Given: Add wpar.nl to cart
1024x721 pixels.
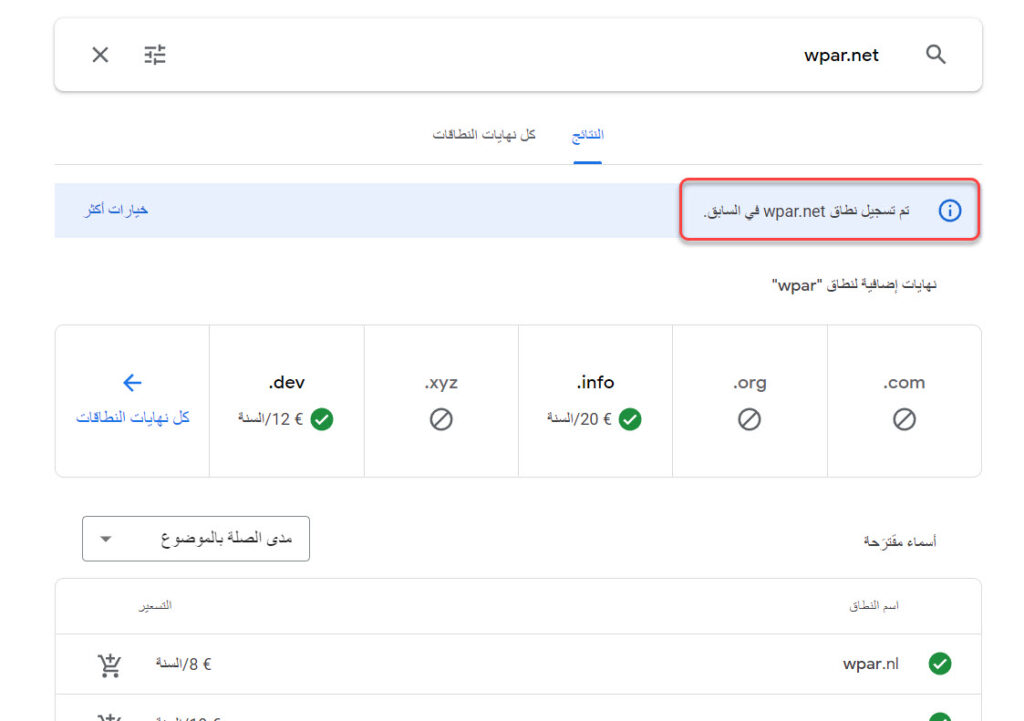Looking at the screenshot, I should point(109,664).
